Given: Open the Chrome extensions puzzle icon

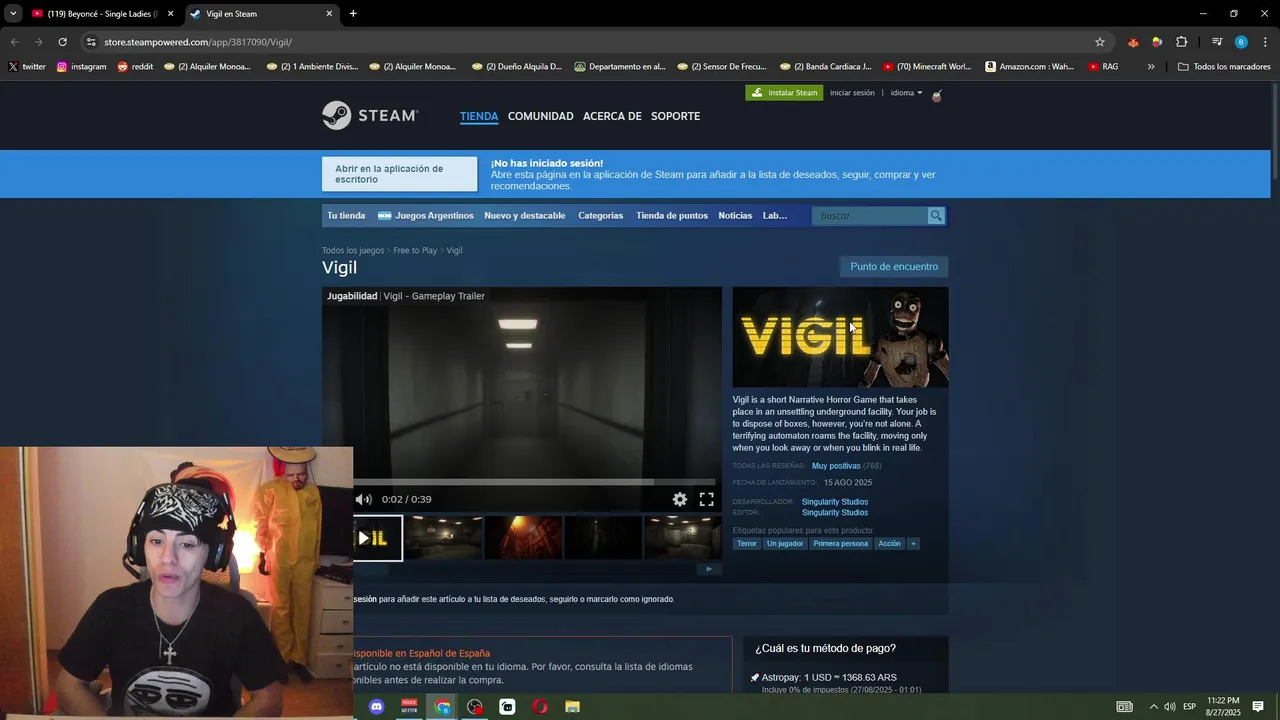Looking at the screenshot, I should coord(1182,42).
